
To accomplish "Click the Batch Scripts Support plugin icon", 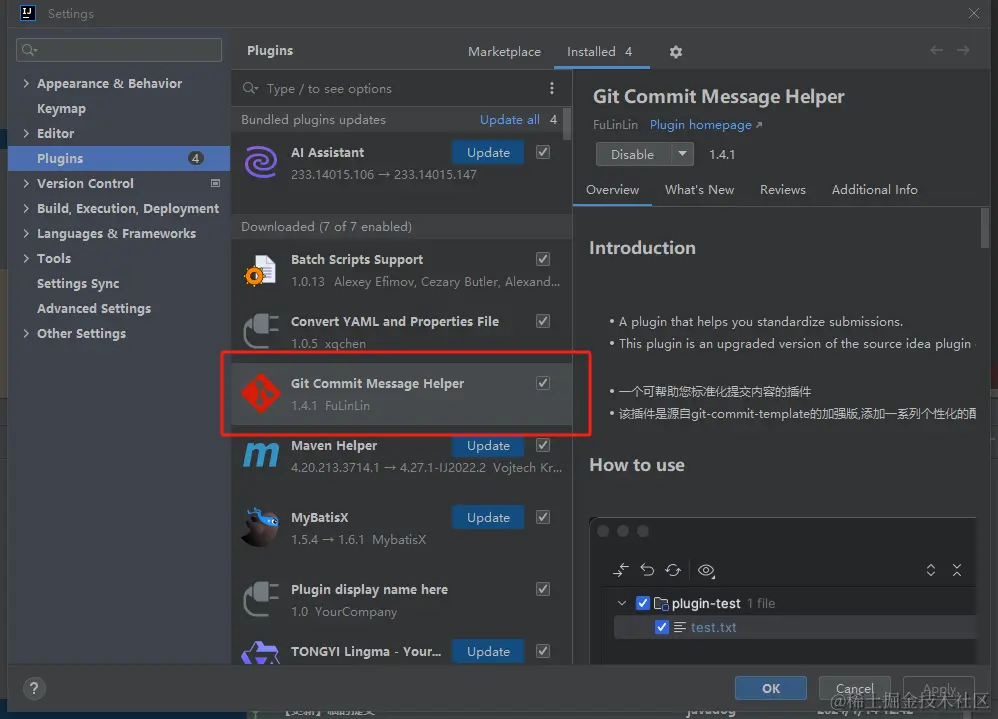I will 260,270.
